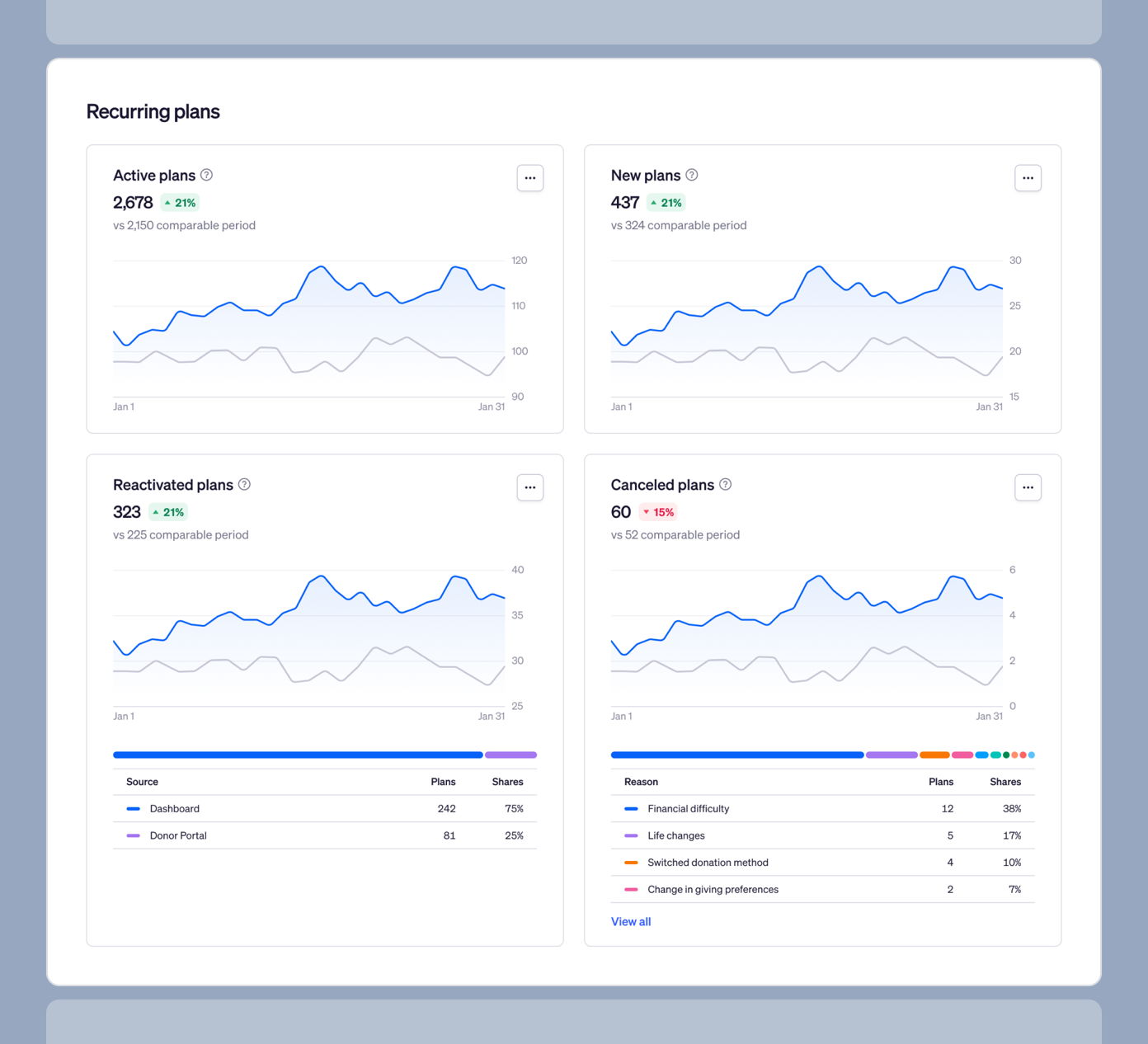
Task: Open the Active plans options menu
Action: (x=530, y=177)
